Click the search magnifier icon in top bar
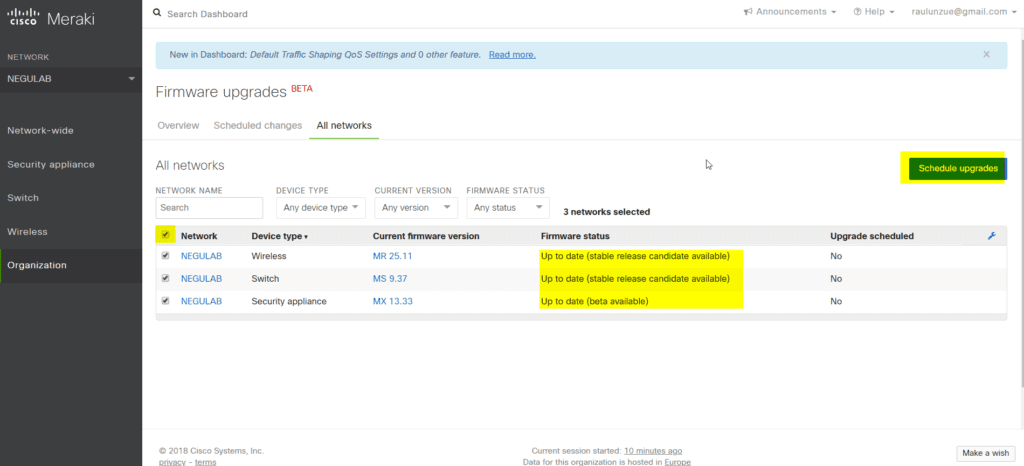This screenshot has width=1024, height=466. 158,14
